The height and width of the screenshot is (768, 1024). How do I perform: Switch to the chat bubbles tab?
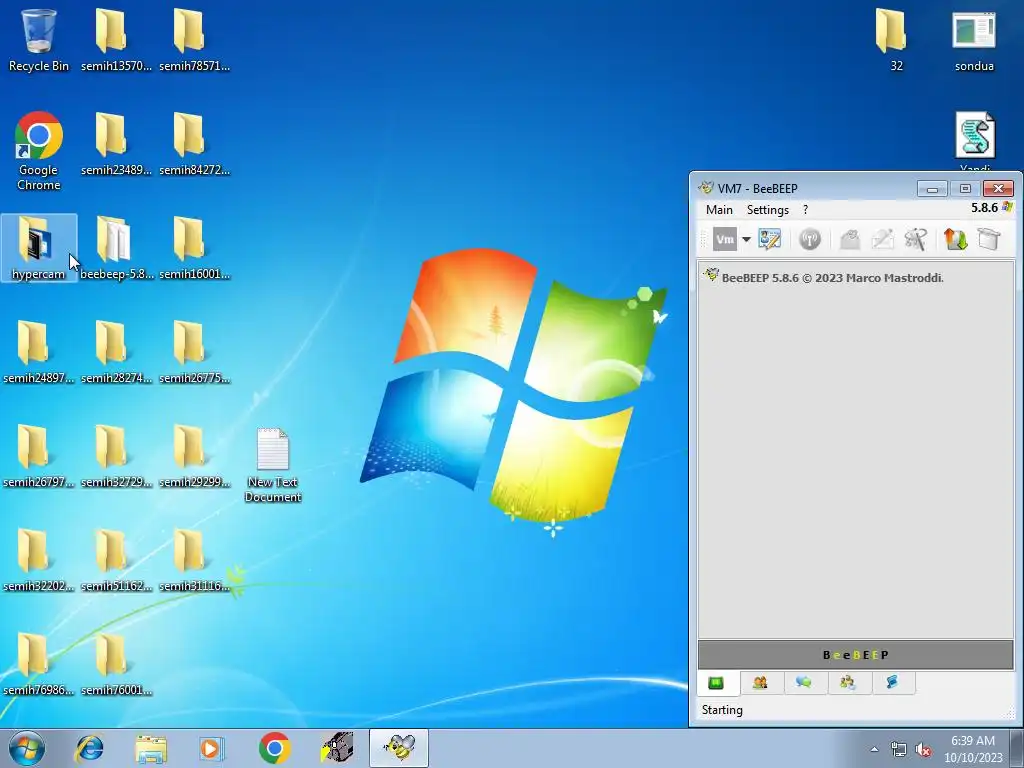[804, 683]
